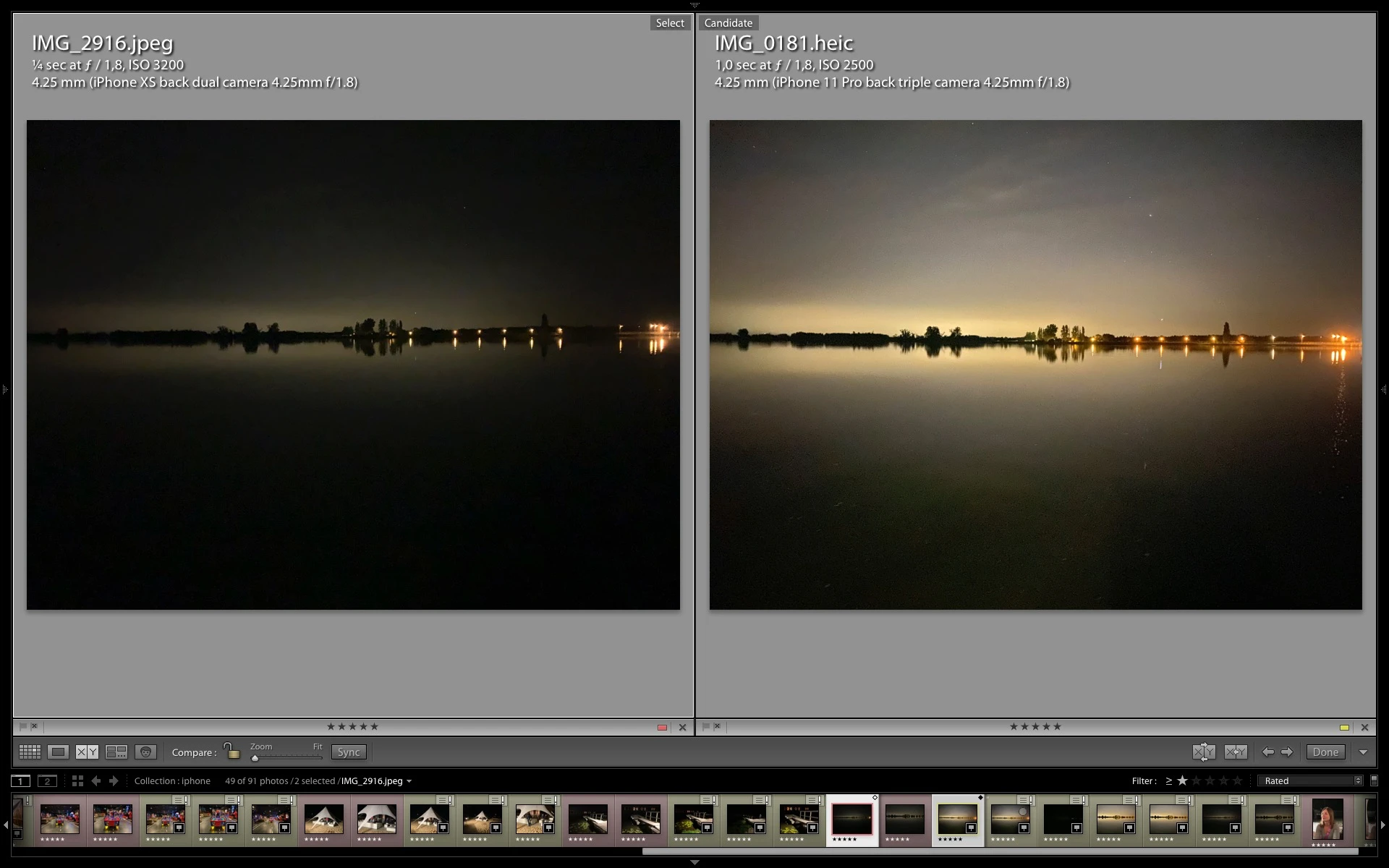1389x868 pixels.
Task: Select the previous candidate photo
Action: pos(1267,752)
